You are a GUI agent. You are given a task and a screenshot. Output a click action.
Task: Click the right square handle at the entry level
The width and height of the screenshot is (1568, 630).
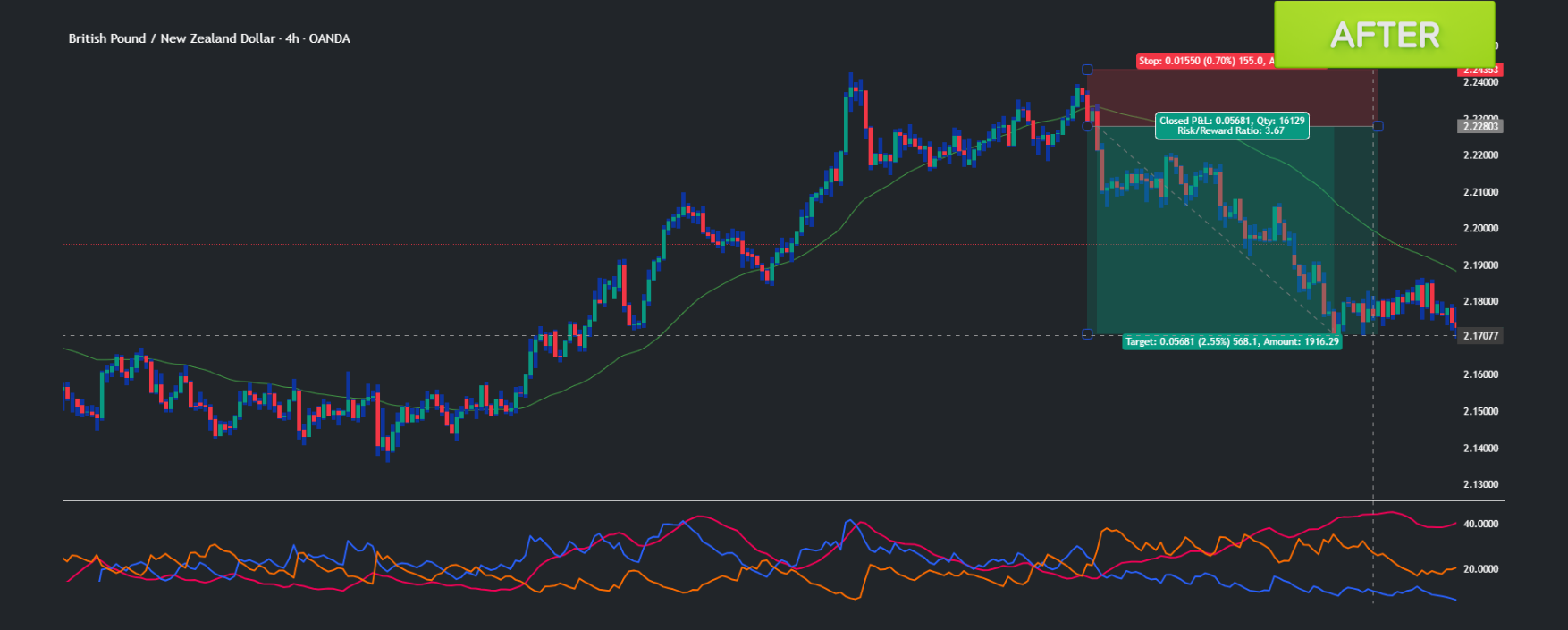tap(1378, 126)
